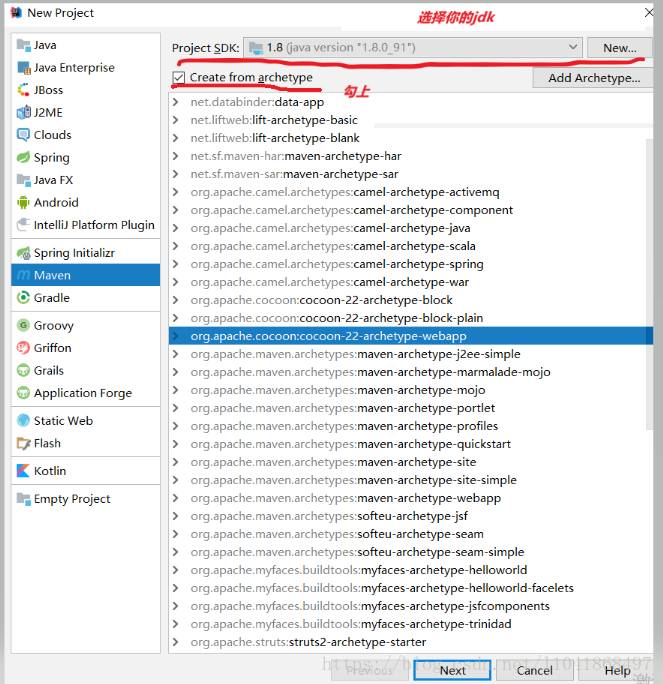Click Add Archetype... button
663x684 pixels.
593,78
